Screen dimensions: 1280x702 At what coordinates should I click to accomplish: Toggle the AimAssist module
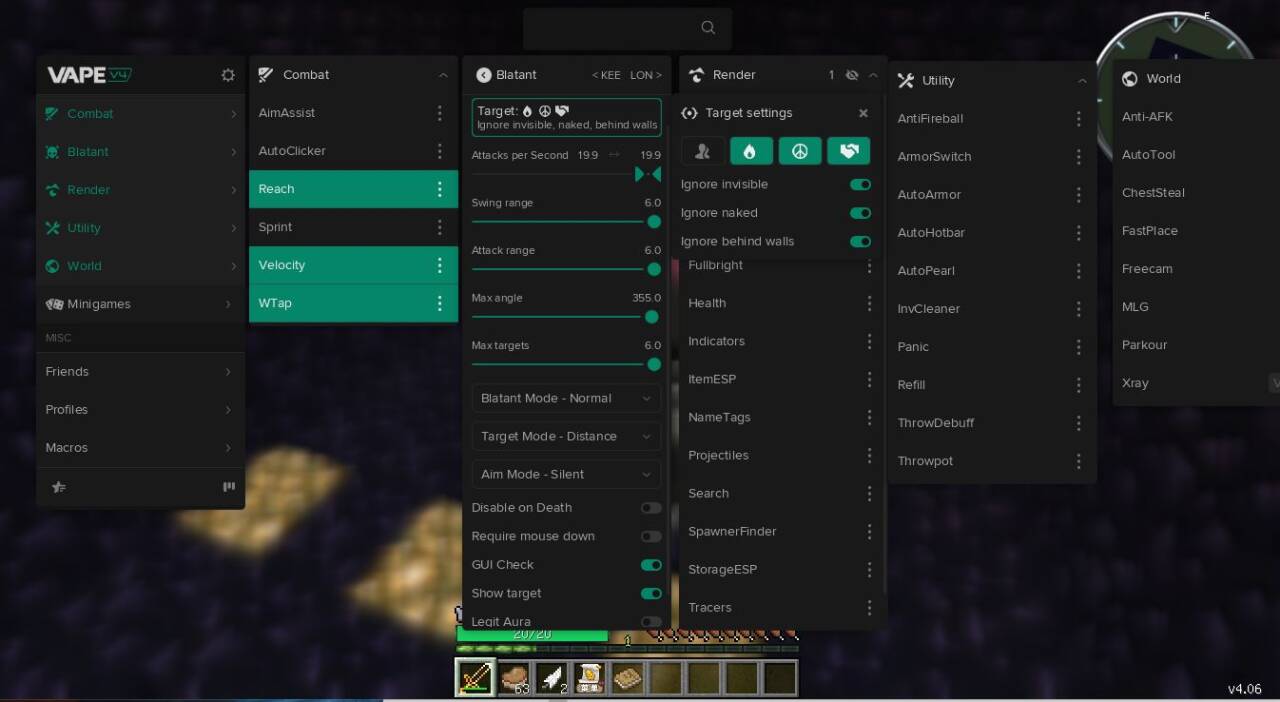point(353,113)
